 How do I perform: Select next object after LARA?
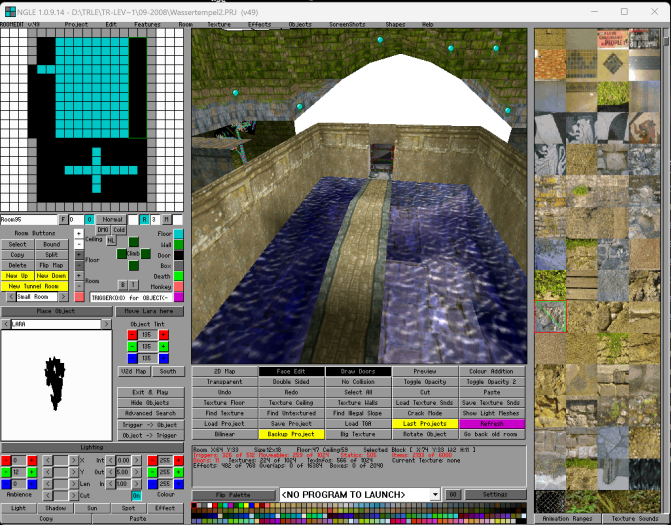point(107,324)
